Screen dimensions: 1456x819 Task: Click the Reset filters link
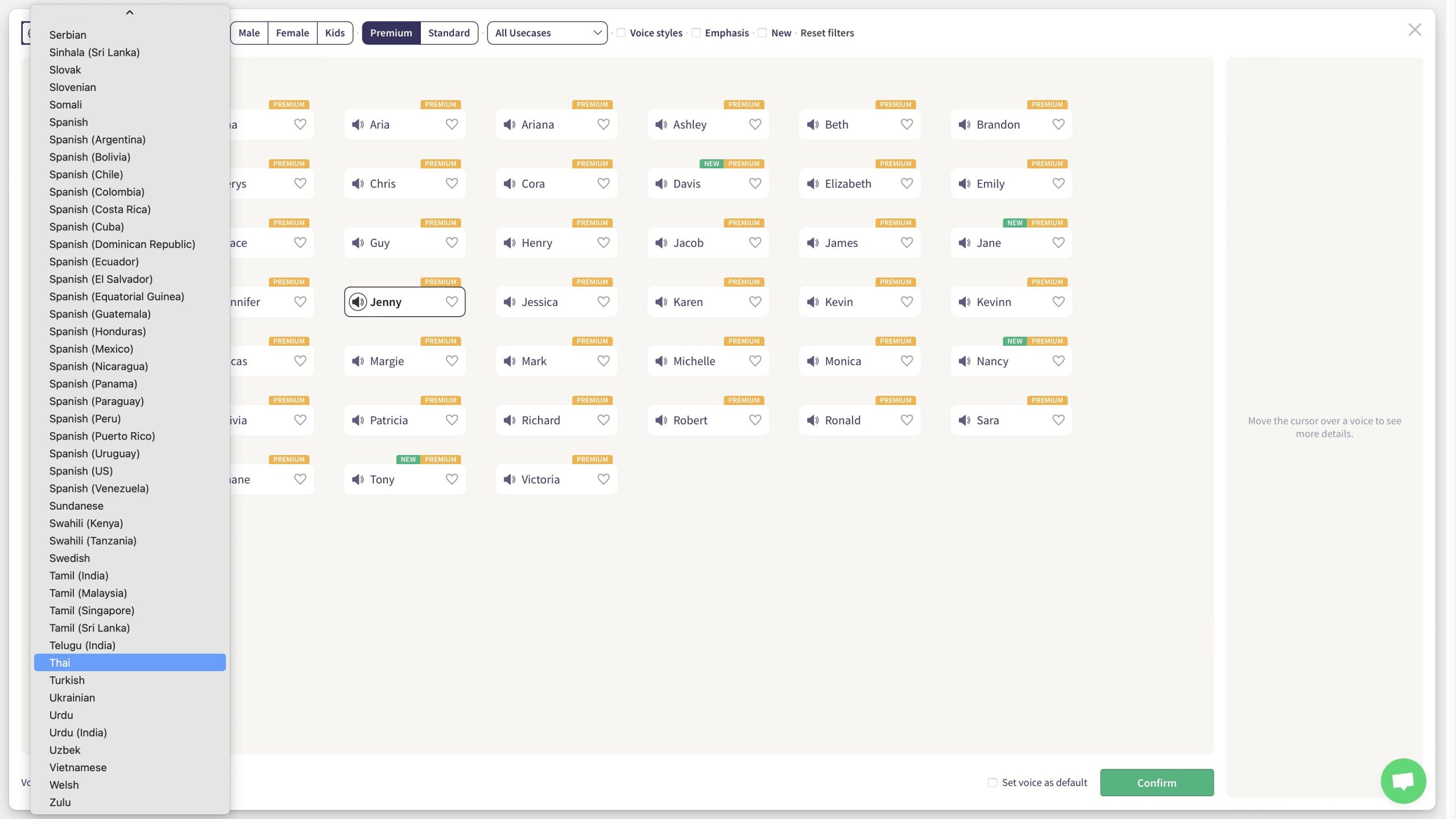(827, 33)
